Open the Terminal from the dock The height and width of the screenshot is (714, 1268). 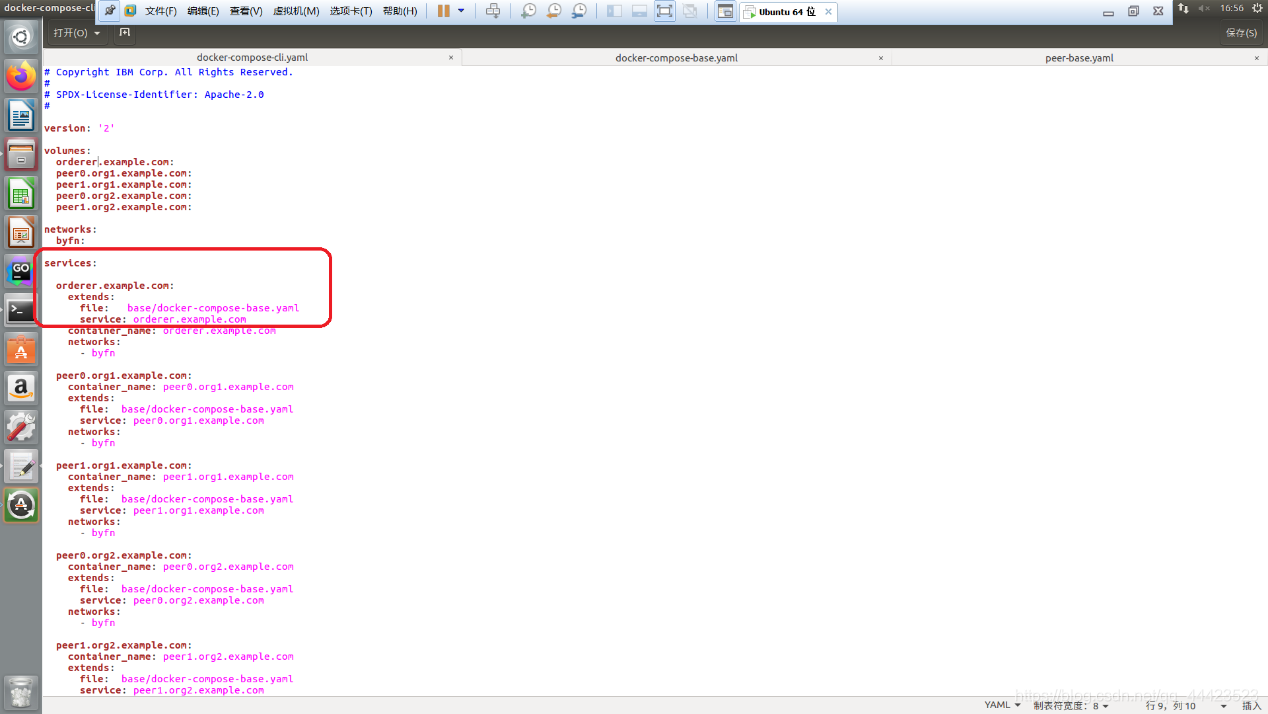[x=21, y=310]
